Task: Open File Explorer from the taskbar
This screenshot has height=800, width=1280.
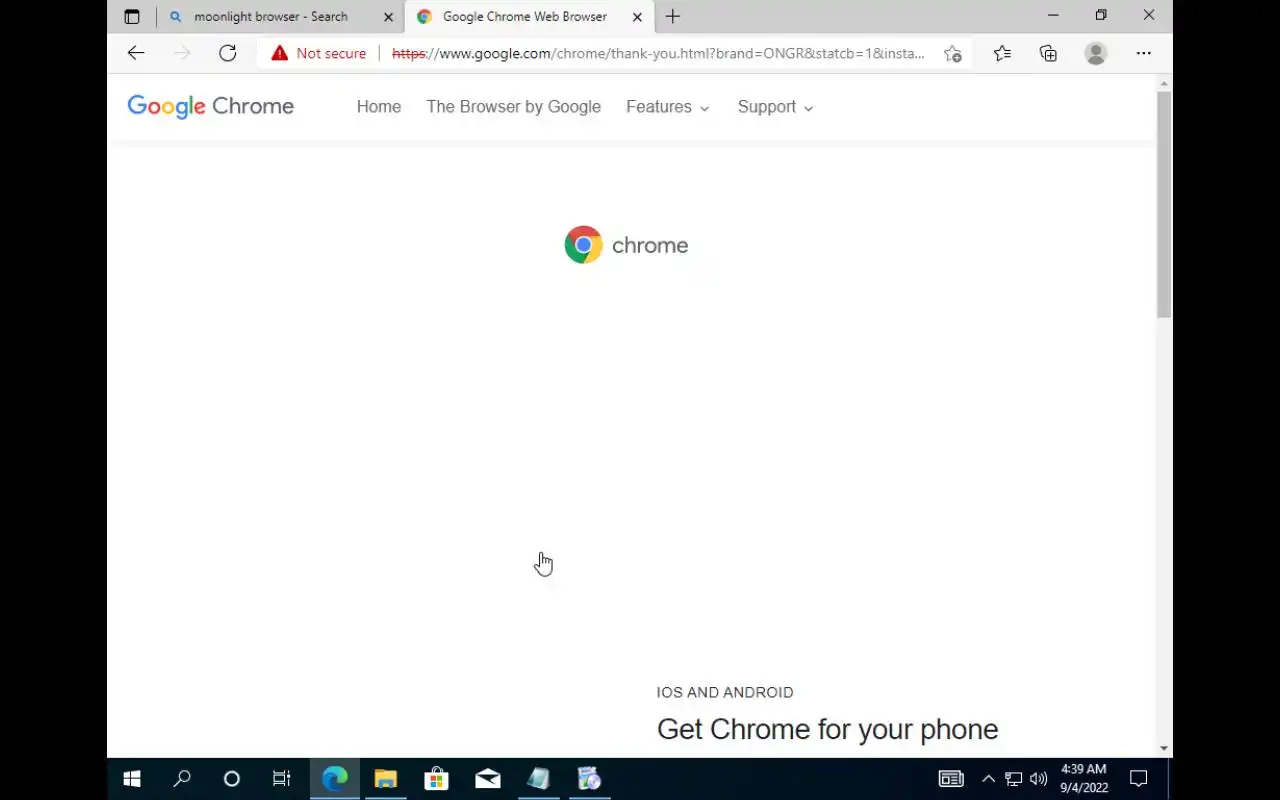Action: 385,779
